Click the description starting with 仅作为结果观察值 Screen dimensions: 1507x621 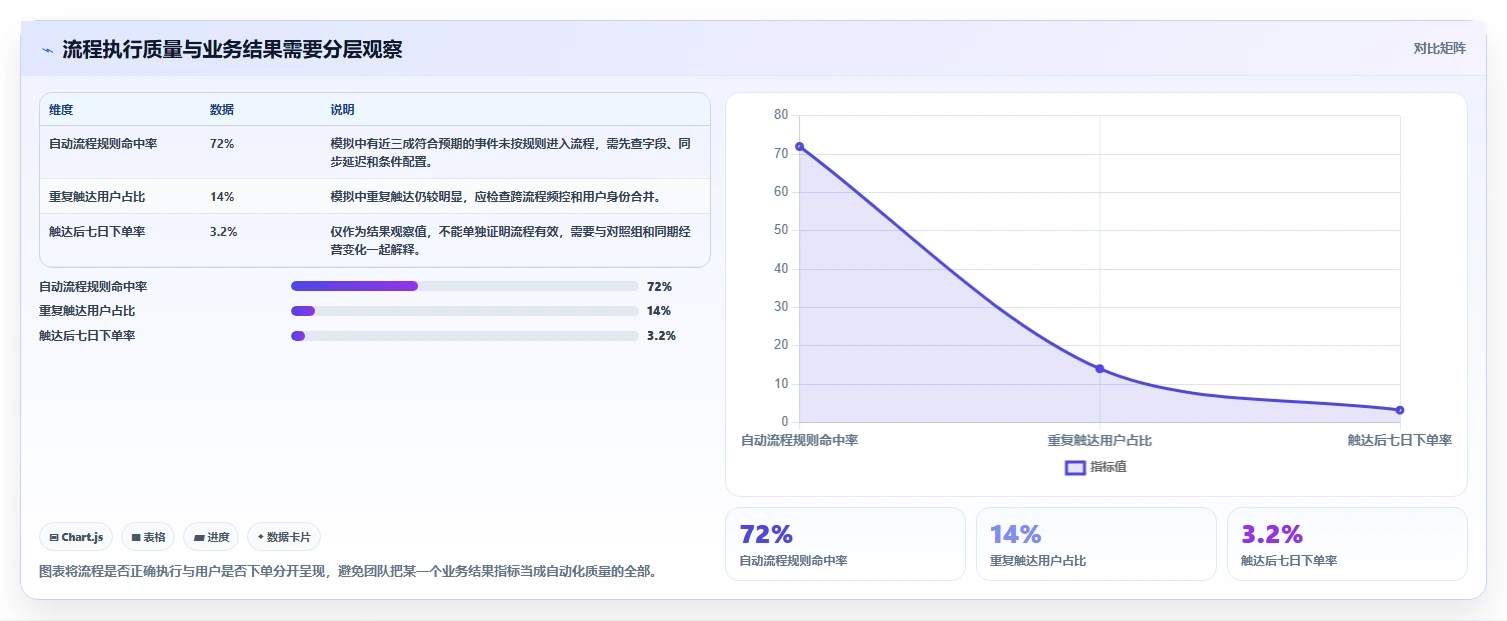[x=511, y=240]
